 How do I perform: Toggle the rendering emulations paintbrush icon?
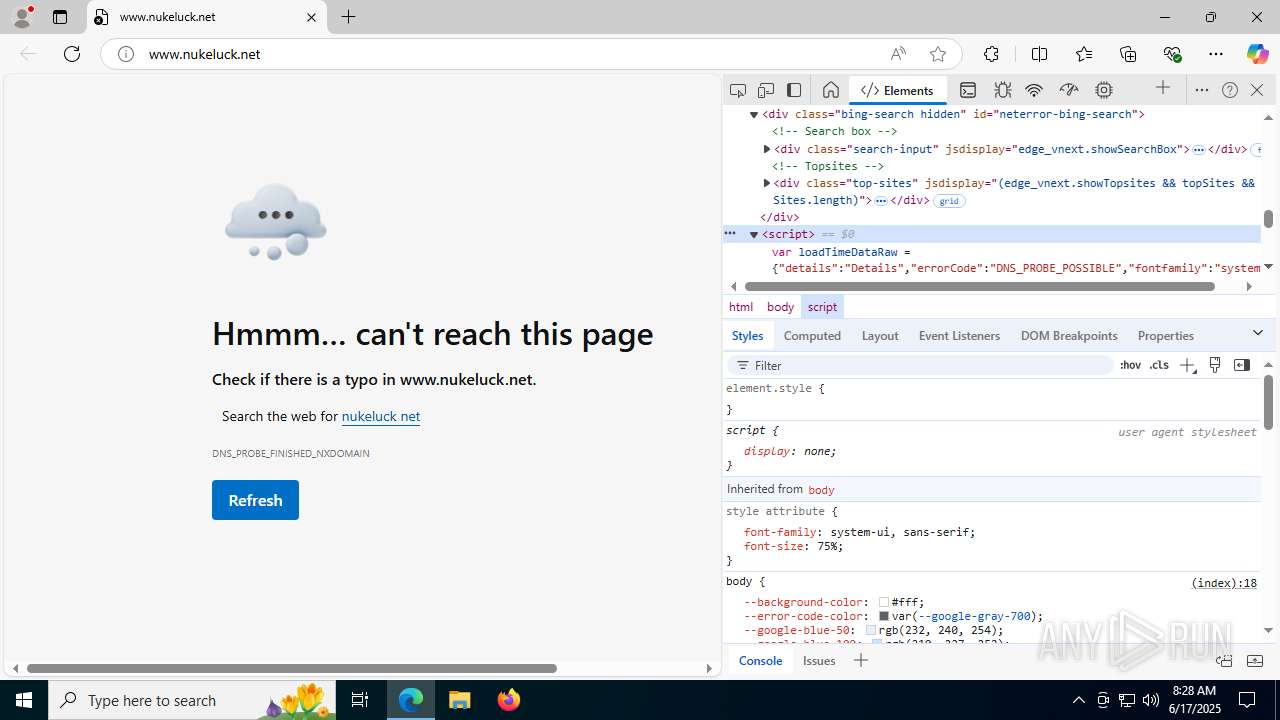tap(1215, 365)
